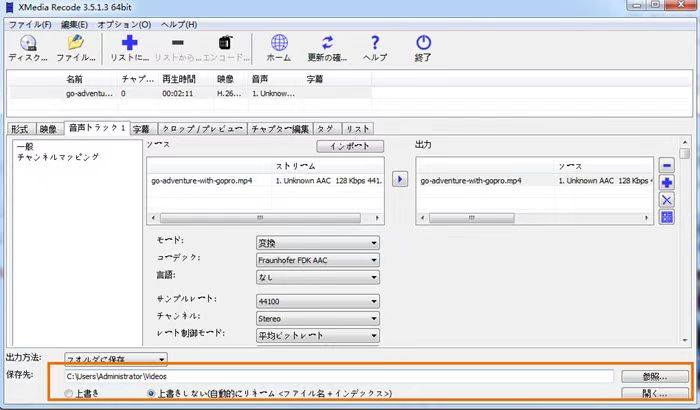Select チャンネルマッピング in the left panel
Image resolution: width=700 pixels, height=410 pixels.
pos(58,157)
